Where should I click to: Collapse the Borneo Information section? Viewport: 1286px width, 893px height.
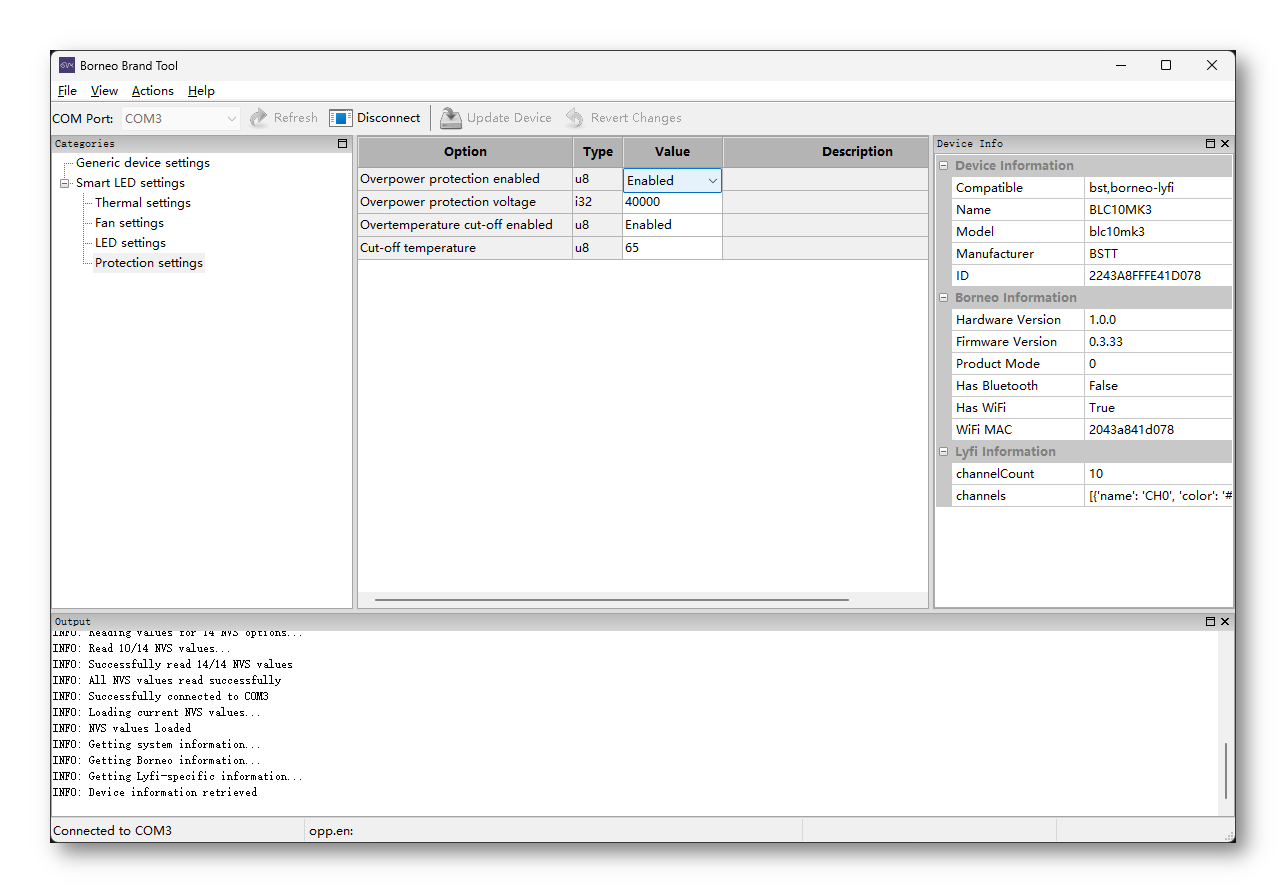[x=944, y=298]
